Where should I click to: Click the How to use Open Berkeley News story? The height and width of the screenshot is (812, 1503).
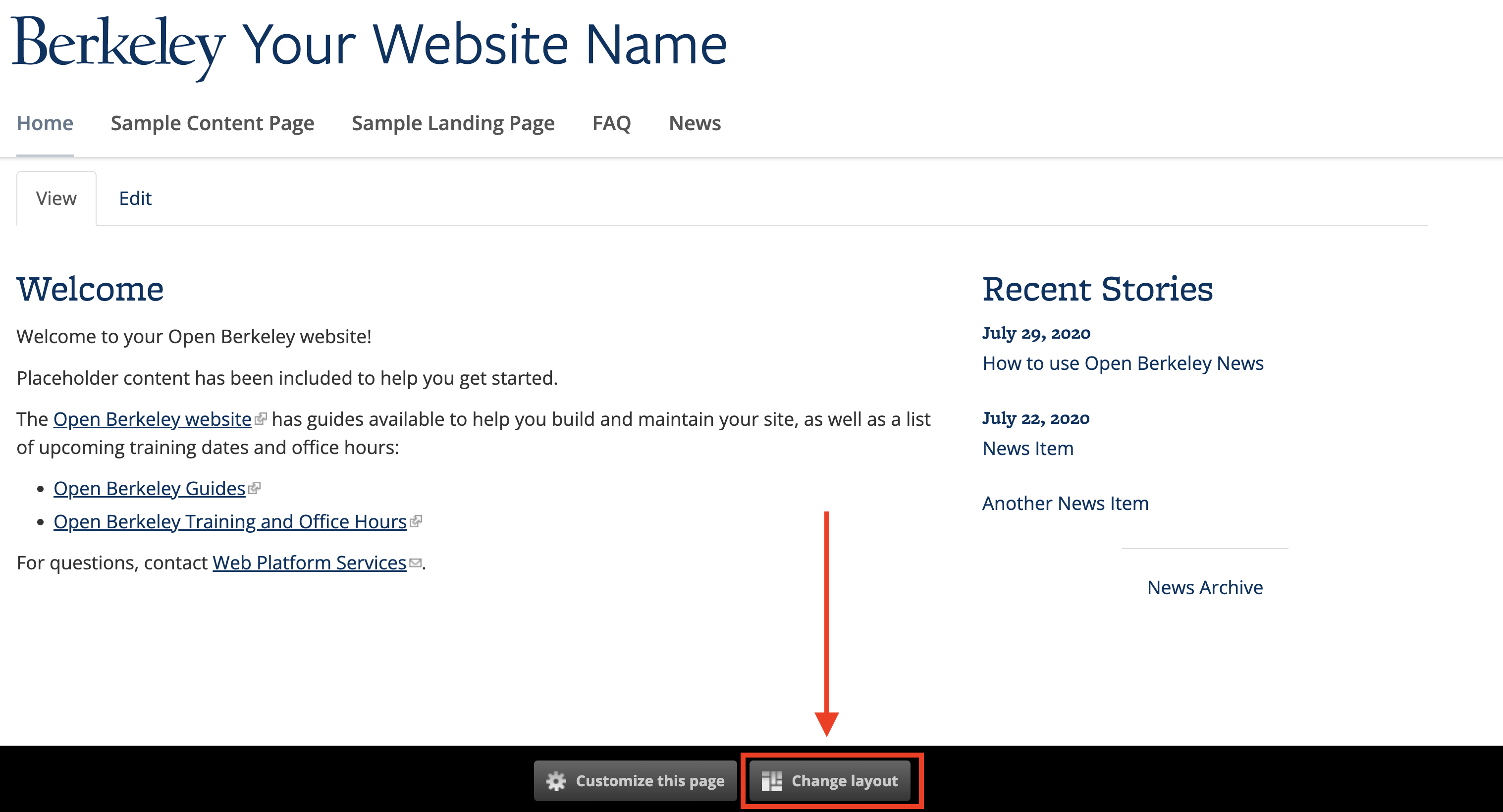click(1123, 362)
